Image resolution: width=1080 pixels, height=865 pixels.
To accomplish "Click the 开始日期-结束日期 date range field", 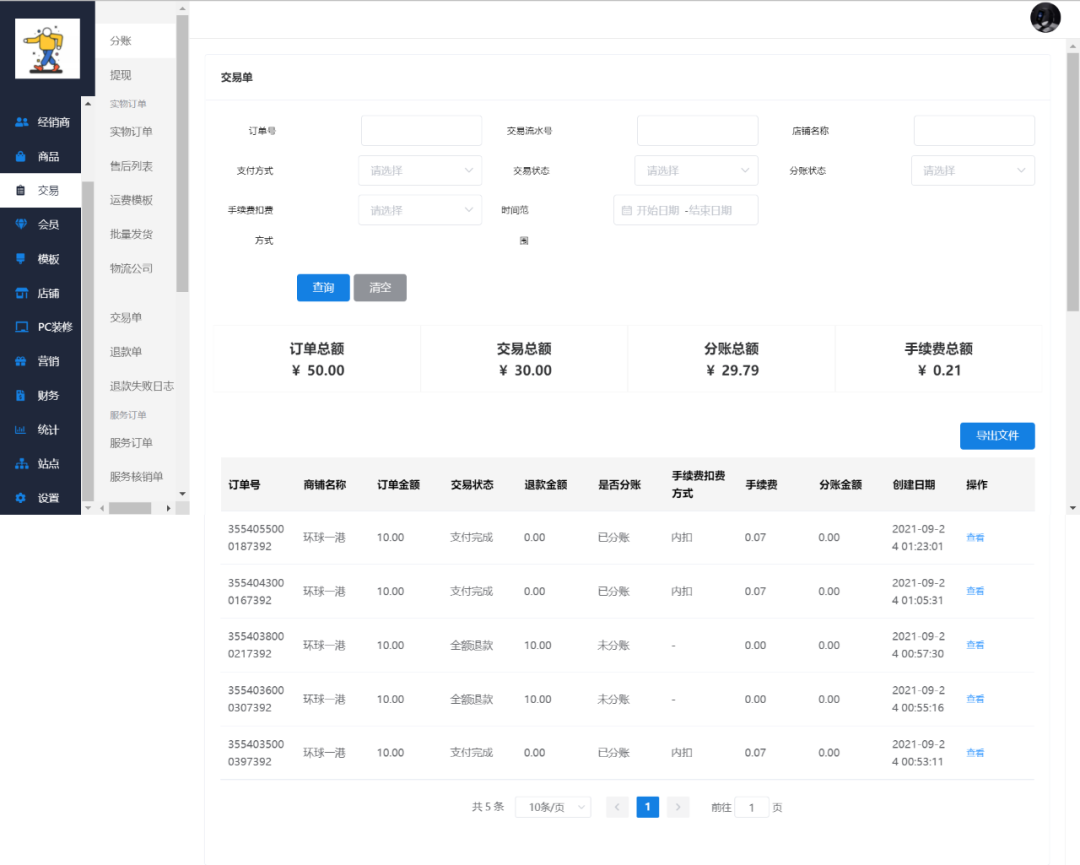I will coord(686,210).
